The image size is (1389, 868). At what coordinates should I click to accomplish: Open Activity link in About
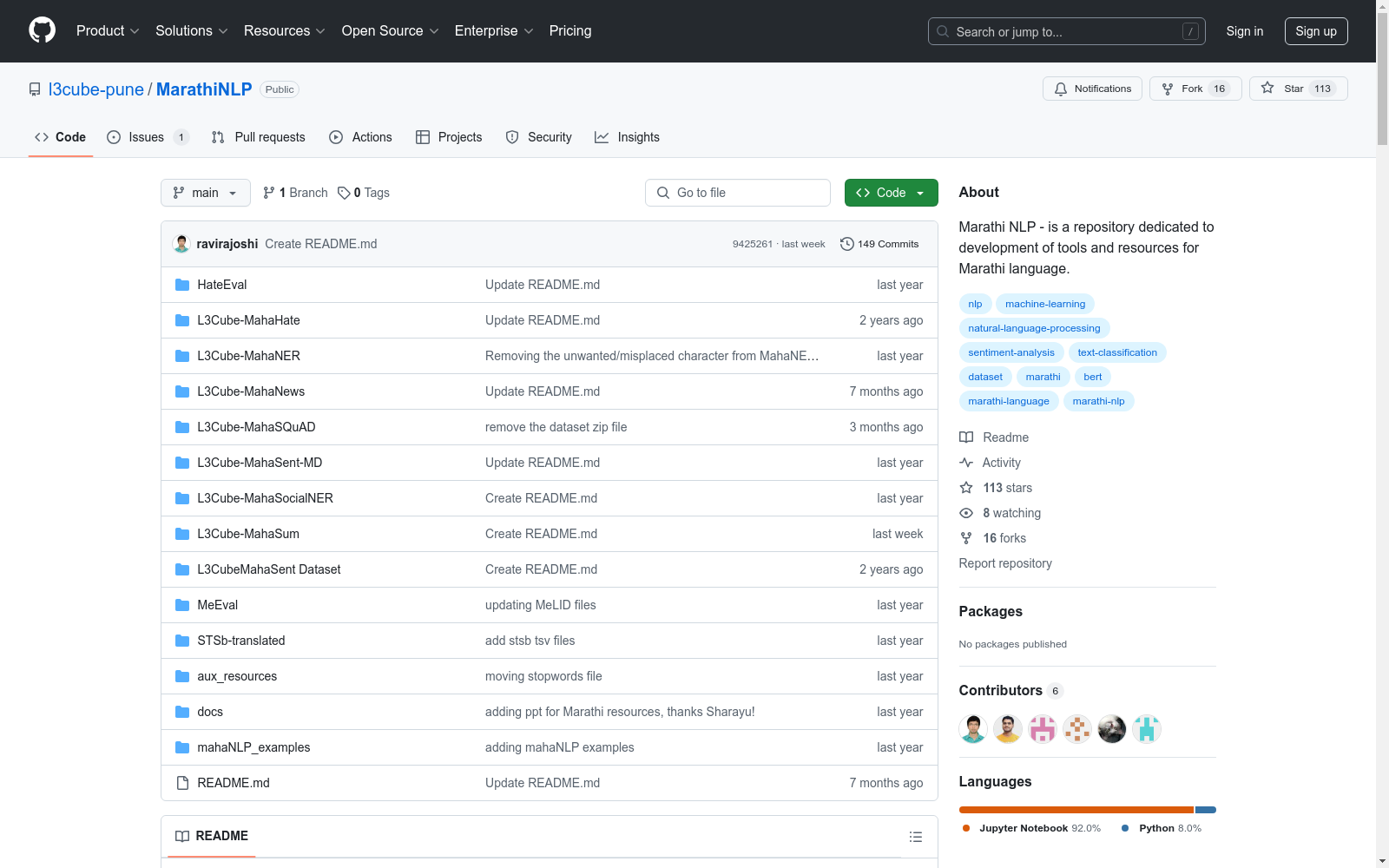click(991, 463)
